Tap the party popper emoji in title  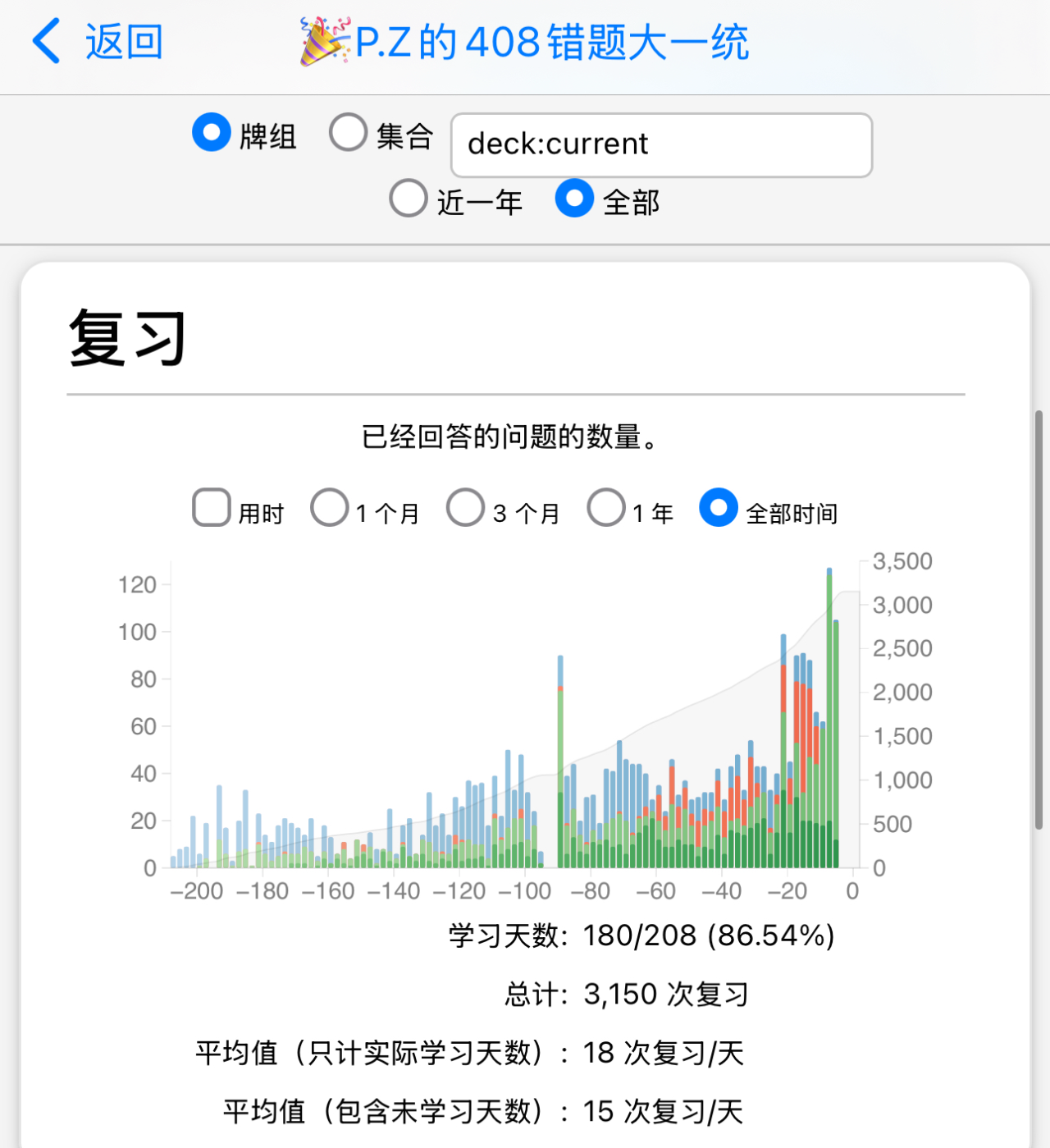coord(324,41)
